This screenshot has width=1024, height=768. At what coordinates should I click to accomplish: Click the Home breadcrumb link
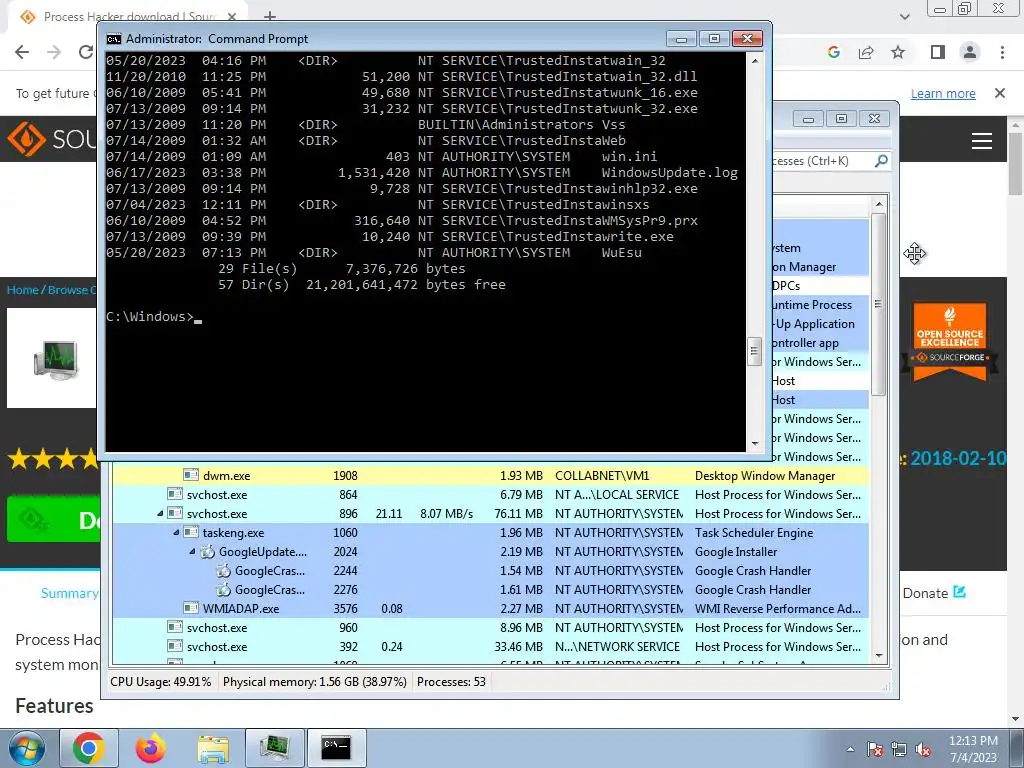pyautogui.click(x=22, y=289)
